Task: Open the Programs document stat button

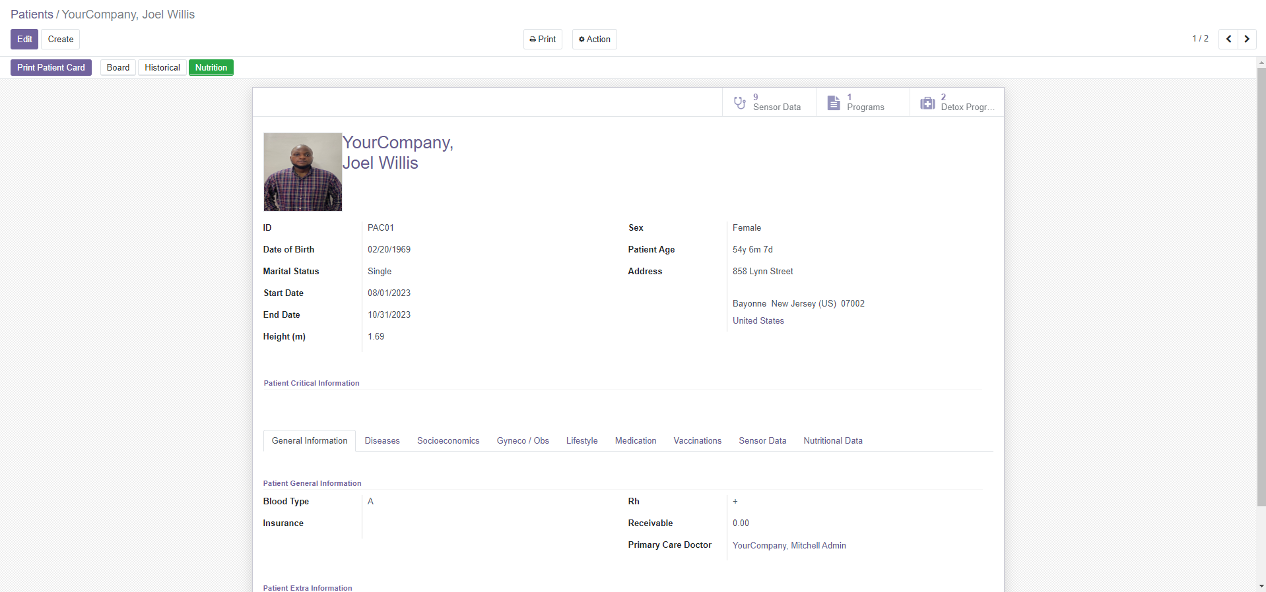Action: (863, 102)
